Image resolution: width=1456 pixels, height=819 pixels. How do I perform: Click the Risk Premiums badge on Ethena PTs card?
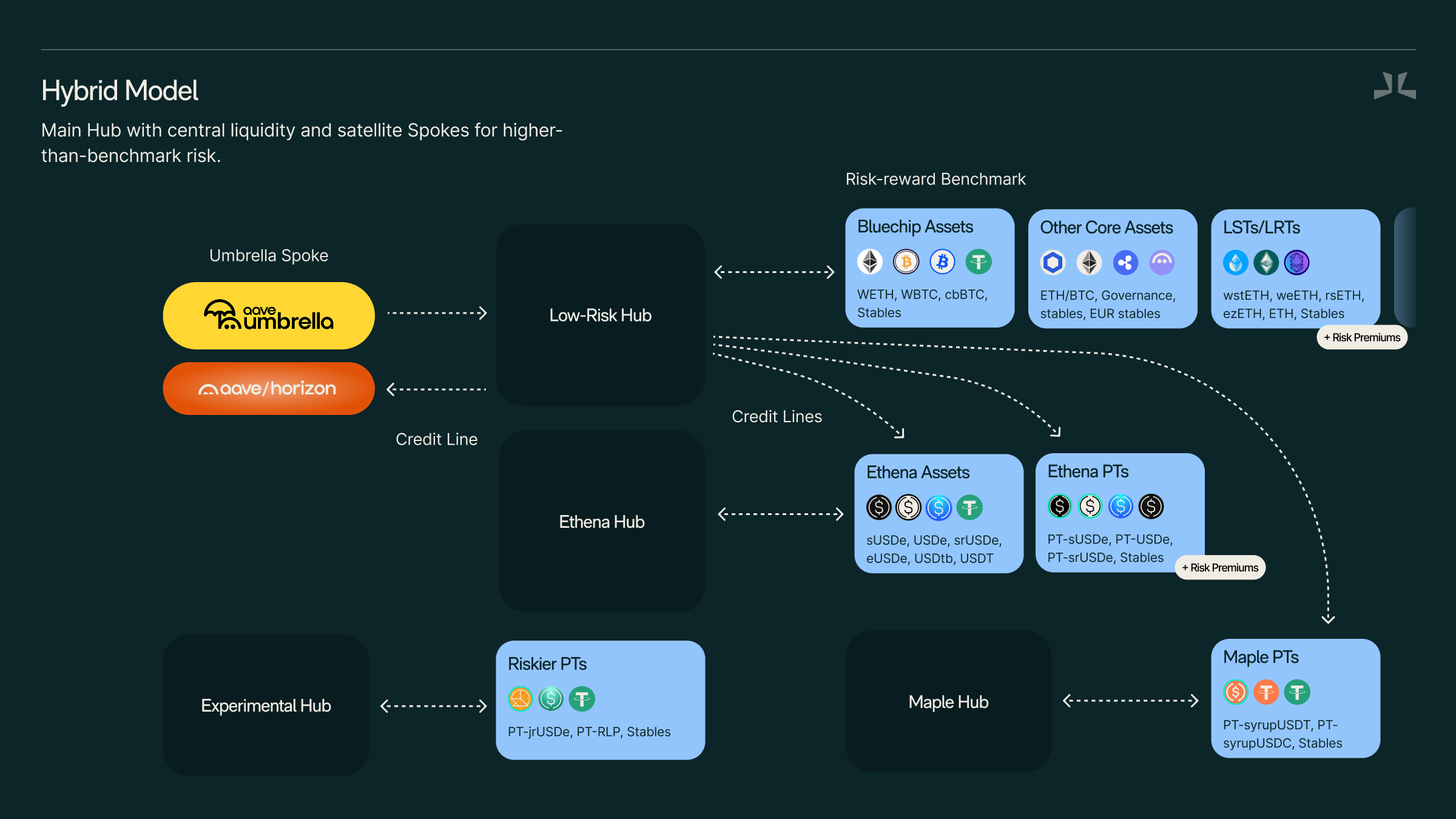[x=1220, y=567]
